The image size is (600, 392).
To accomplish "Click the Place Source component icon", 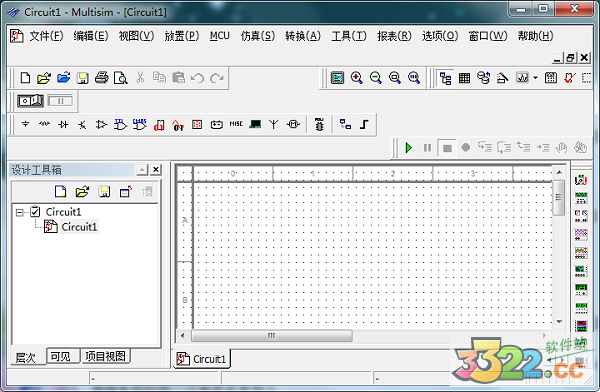I will (25, 124).
